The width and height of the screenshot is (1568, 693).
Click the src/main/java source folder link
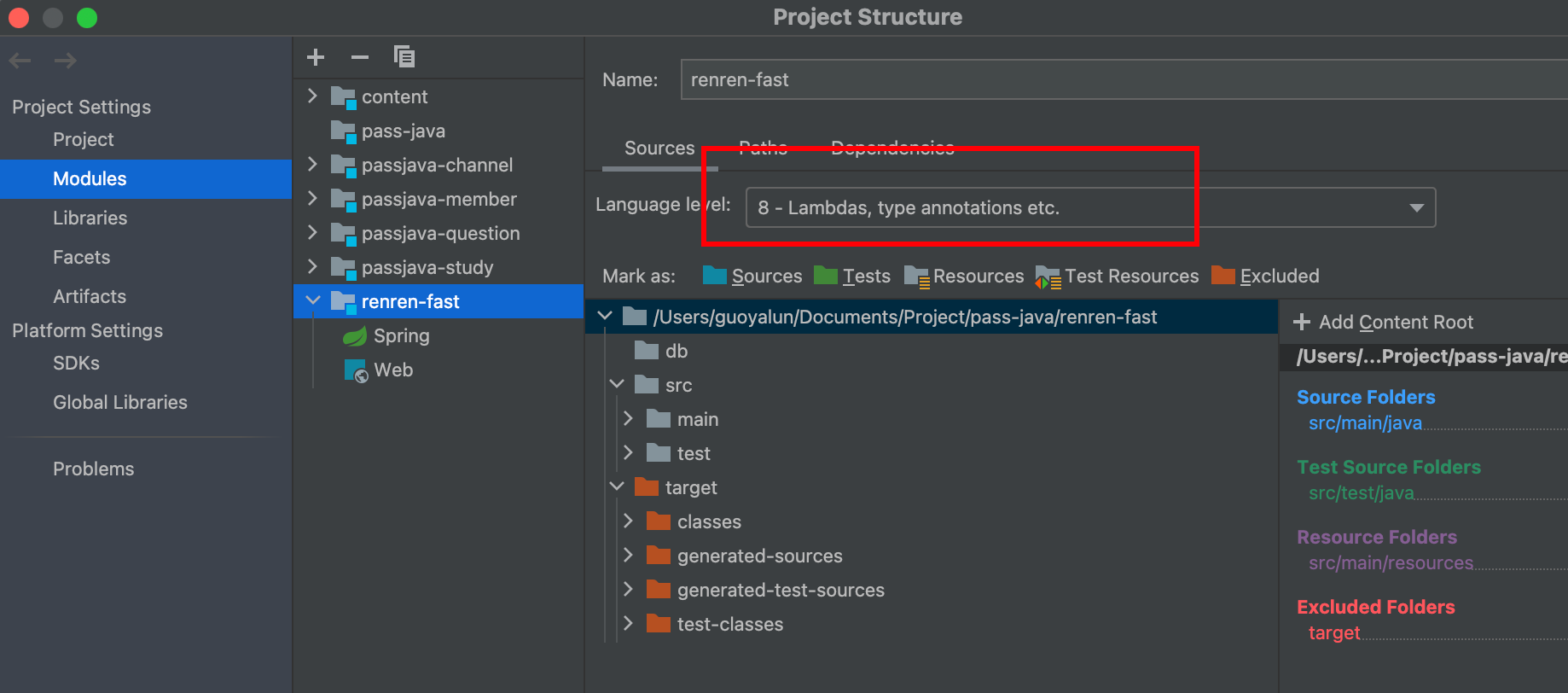[x=1365, y=423]
